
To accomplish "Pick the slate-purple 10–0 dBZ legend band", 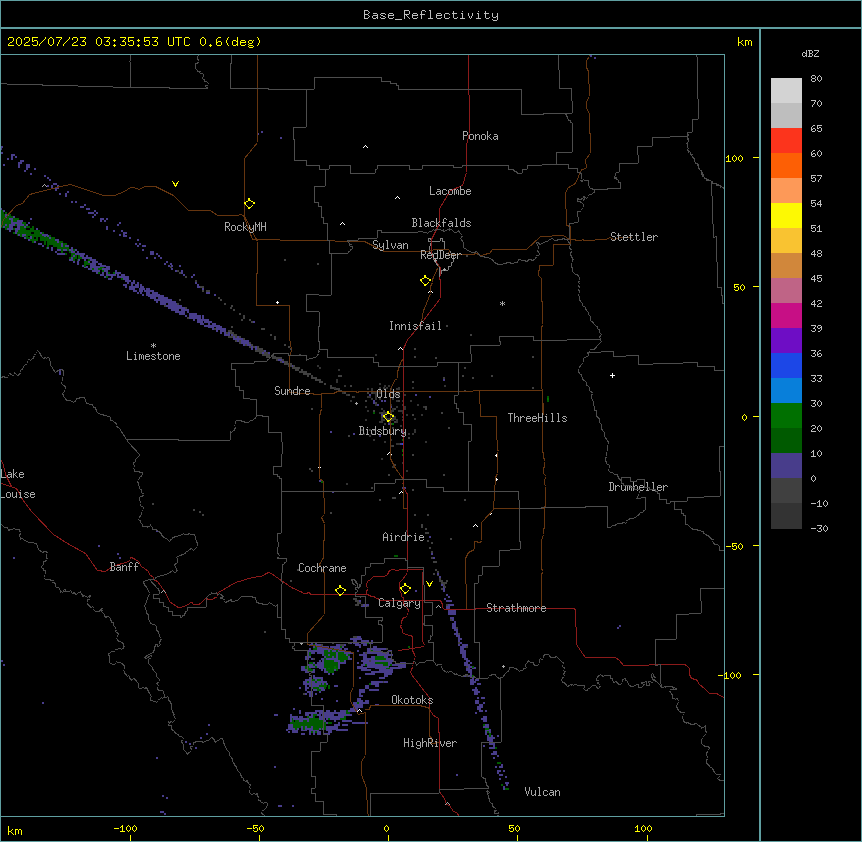I will click(x=786, y=466).
